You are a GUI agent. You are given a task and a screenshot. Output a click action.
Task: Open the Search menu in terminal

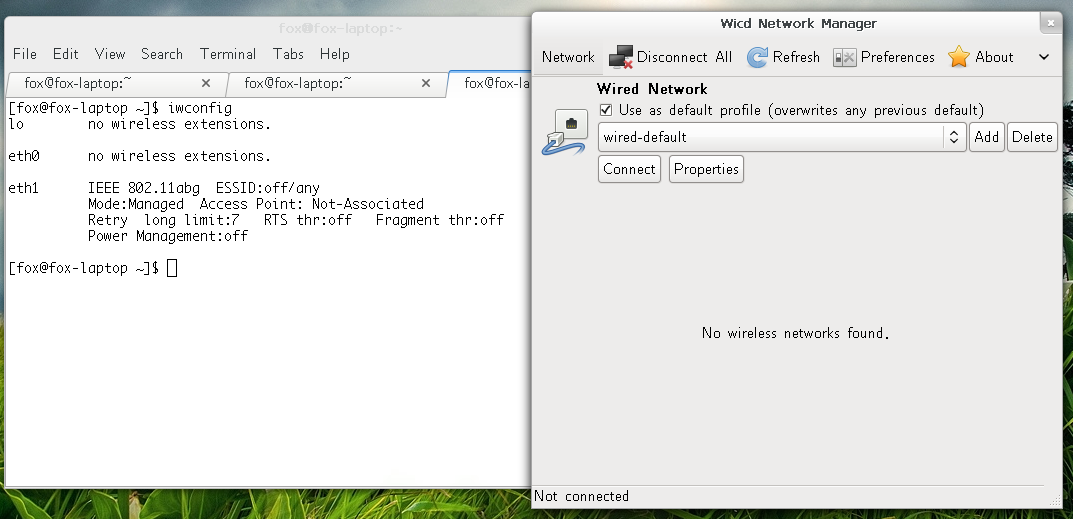pos(162,54)
